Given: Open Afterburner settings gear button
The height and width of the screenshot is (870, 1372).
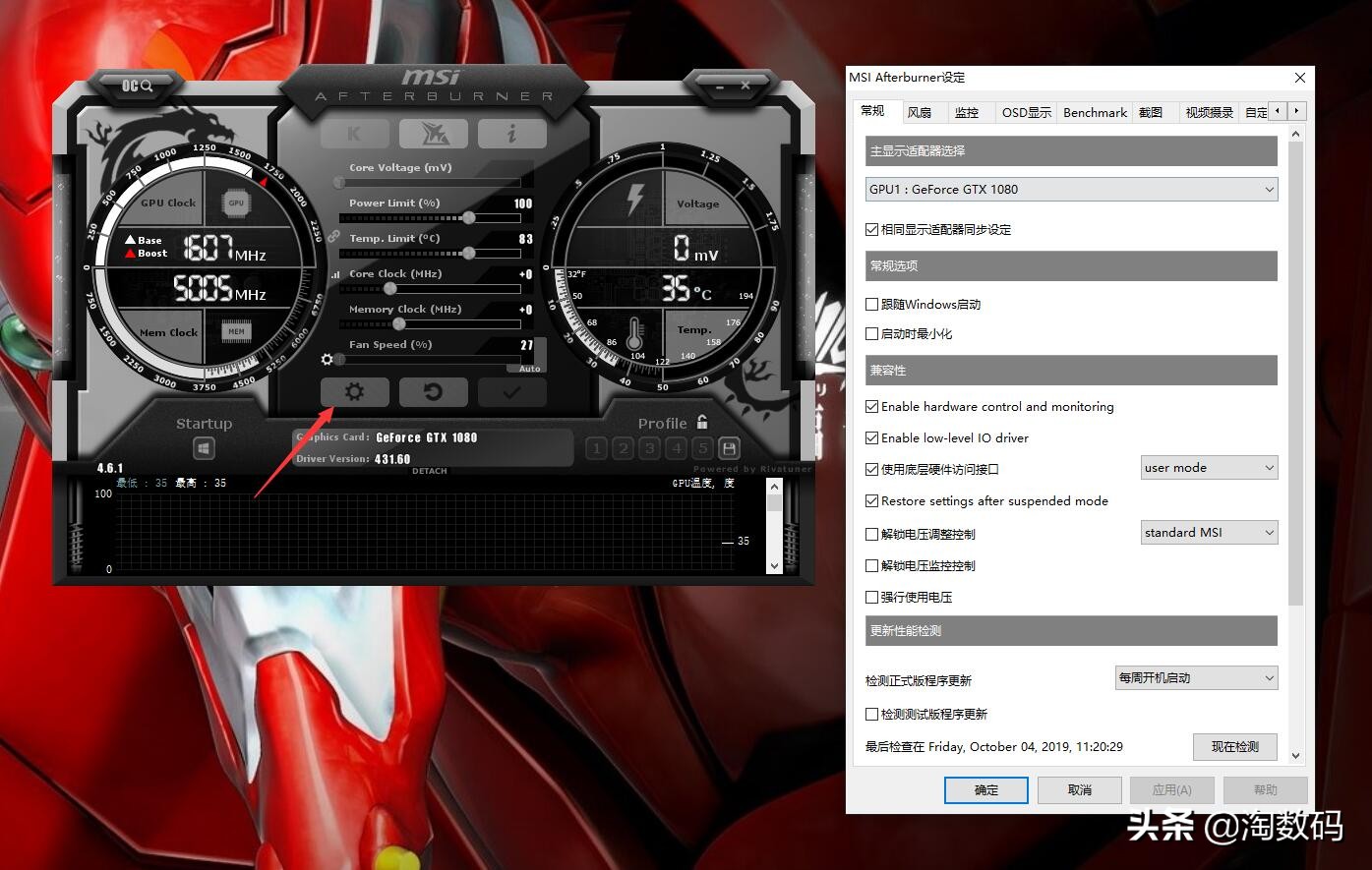Looking at the screenshot, I should point(354,392).
